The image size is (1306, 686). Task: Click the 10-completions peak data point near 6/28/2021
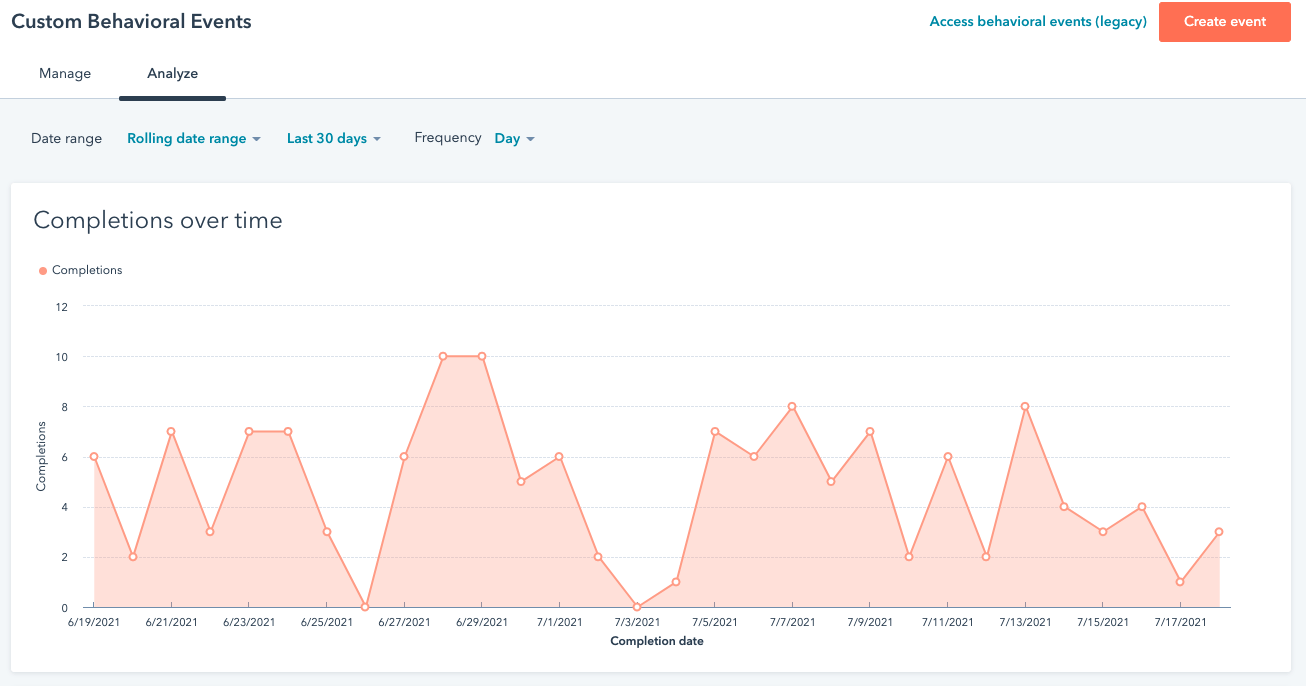443,356
